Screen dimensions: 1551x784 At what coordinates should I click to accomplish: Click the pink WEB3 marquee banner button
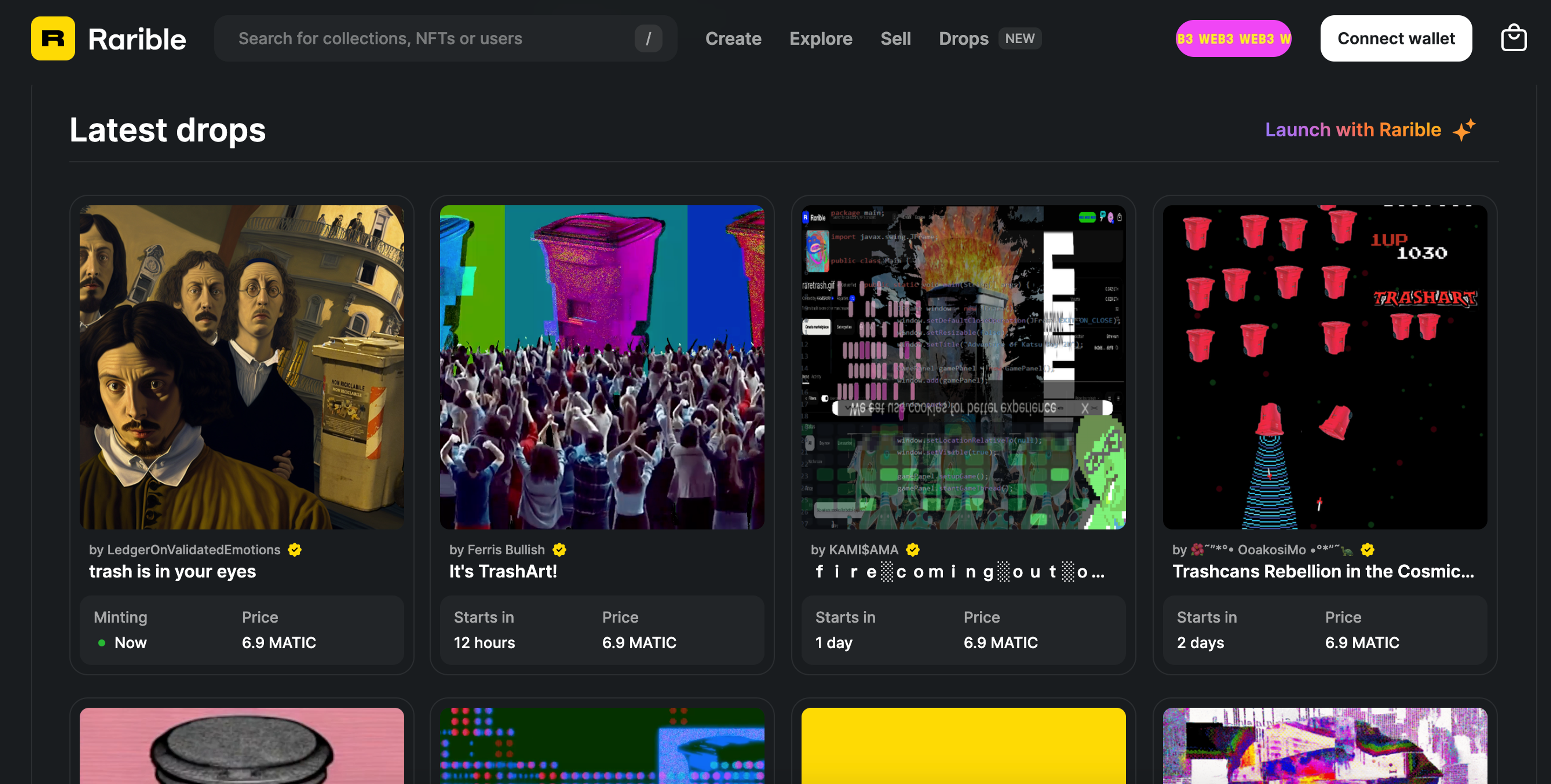(1233, 38)
